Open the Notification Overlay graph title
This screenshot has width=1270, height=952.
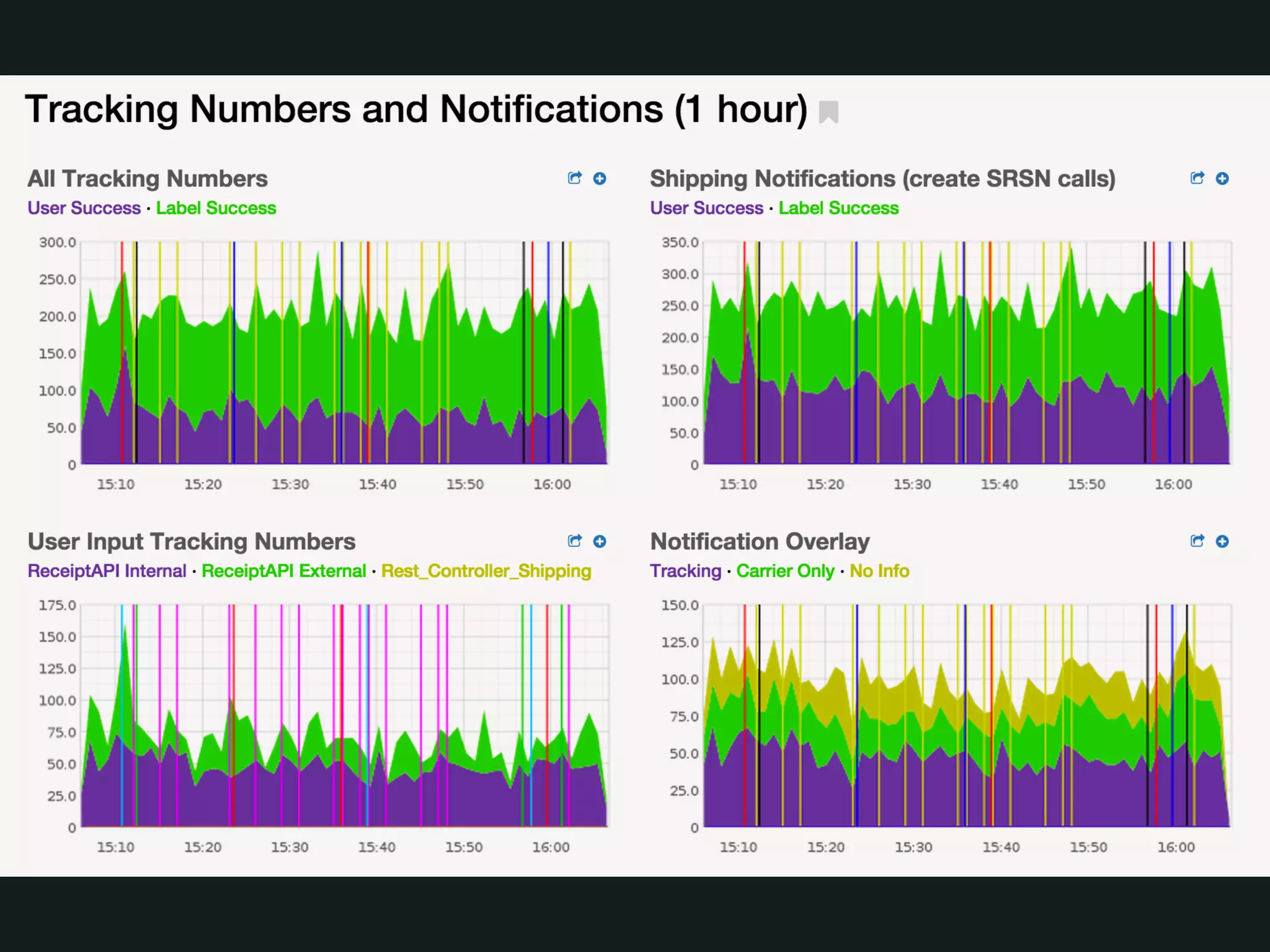[x=760, y=542]
